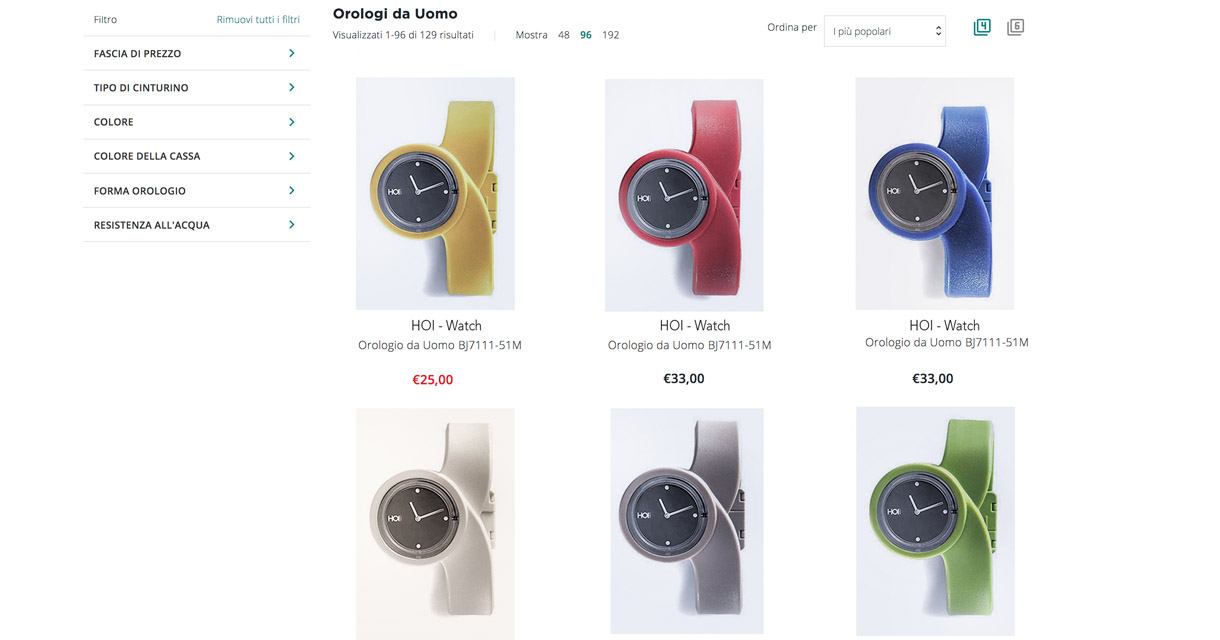Click the €25,00 sale price
This screenshot has height=640, width=1220.
(433, 380)
